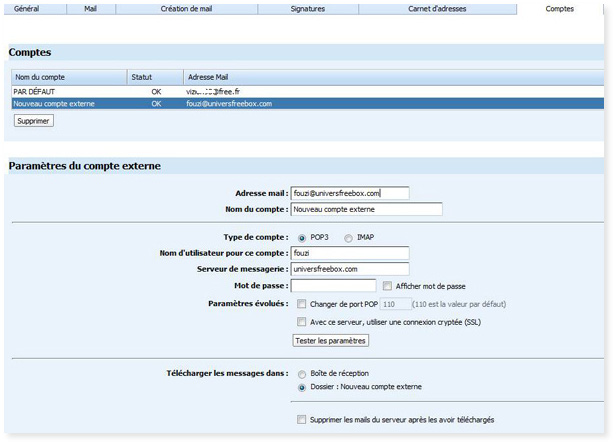Select Boîte de réception radio option
This screenshot has height=445, width=616.
coord(302,373)
